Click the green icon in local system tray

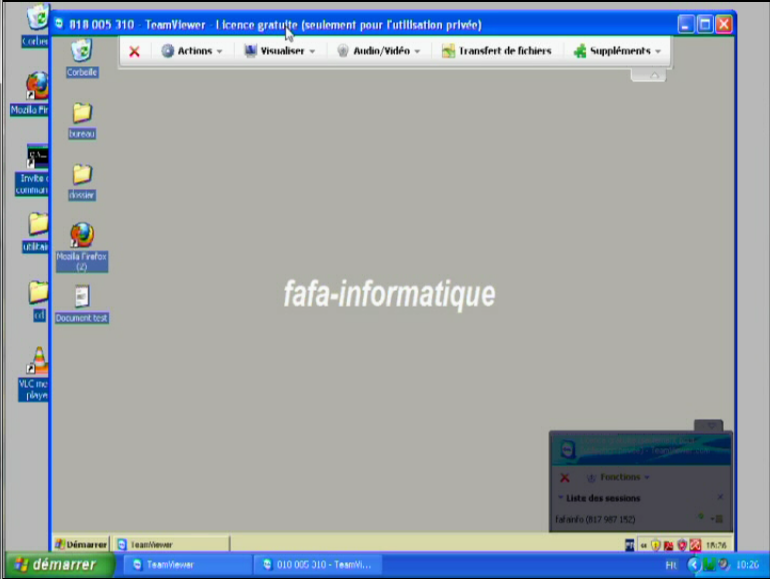click(709, 565)
